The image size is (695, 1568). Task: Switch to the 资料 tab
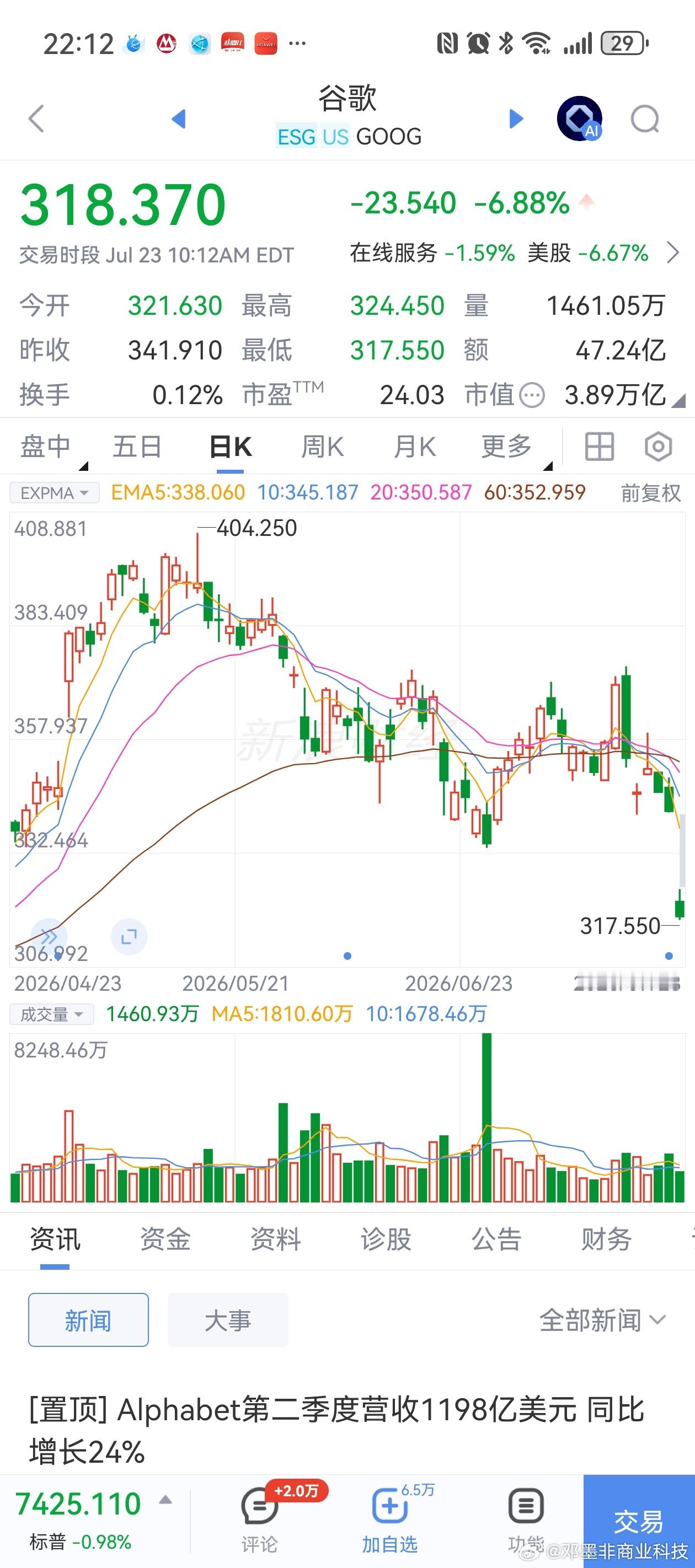pyautogui.click(x=275, y=1239)
